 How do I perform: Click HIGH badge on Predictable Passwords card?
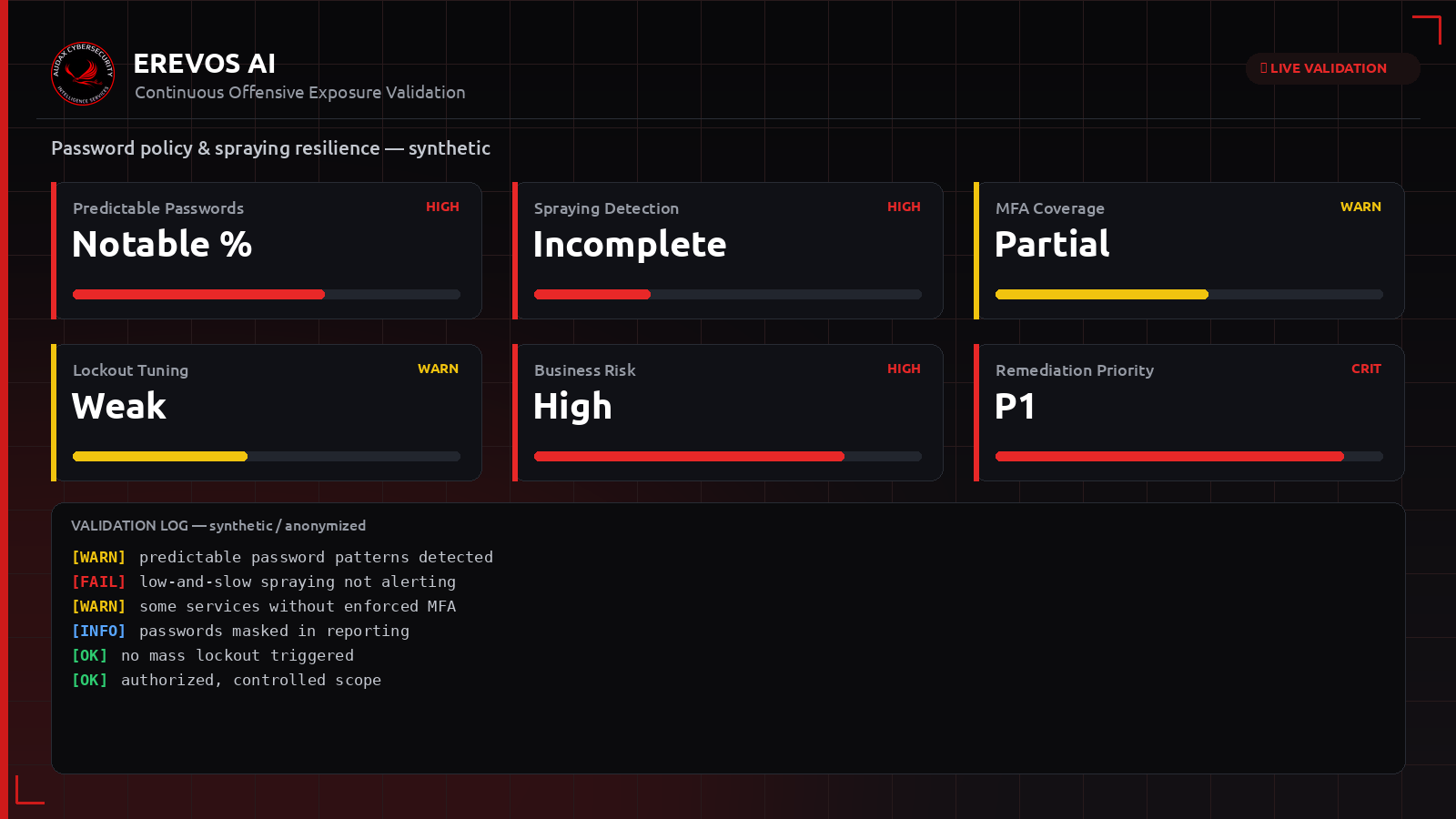(x=442, y=207)
